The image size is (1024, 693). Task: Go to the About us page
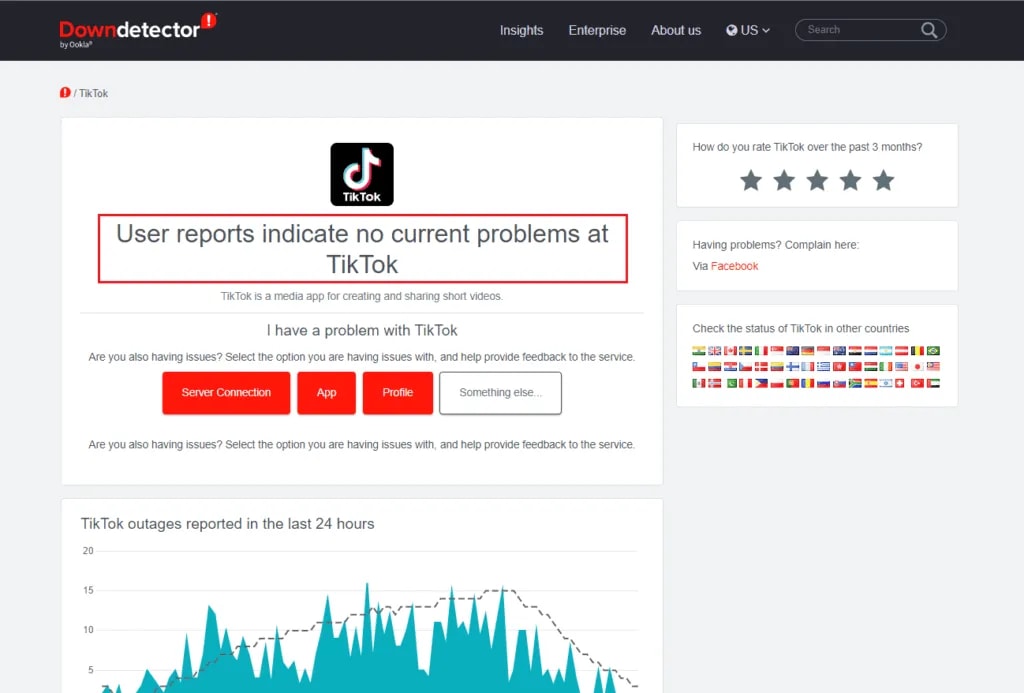676,30
